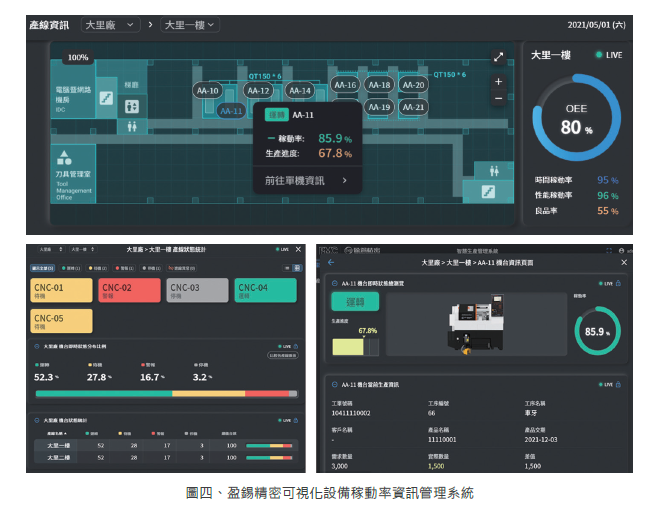
Task: Select the 大里一樓 table row
Action: pos(166,446)
